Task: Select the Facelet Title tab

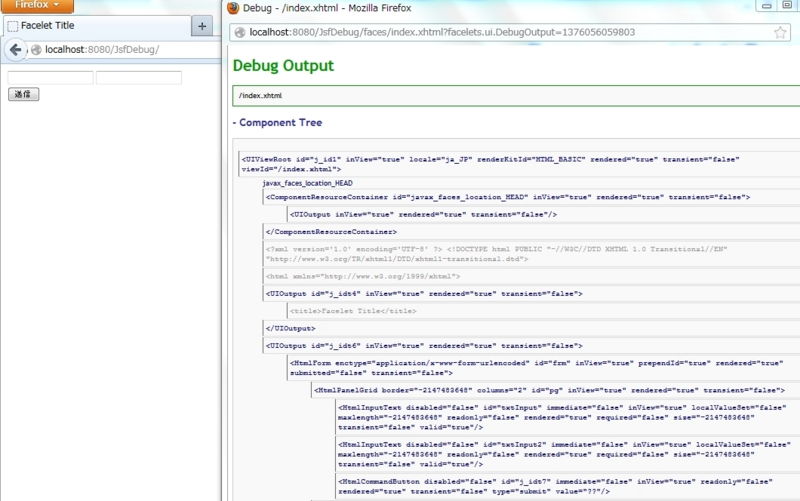Action: tap(97, 26)
